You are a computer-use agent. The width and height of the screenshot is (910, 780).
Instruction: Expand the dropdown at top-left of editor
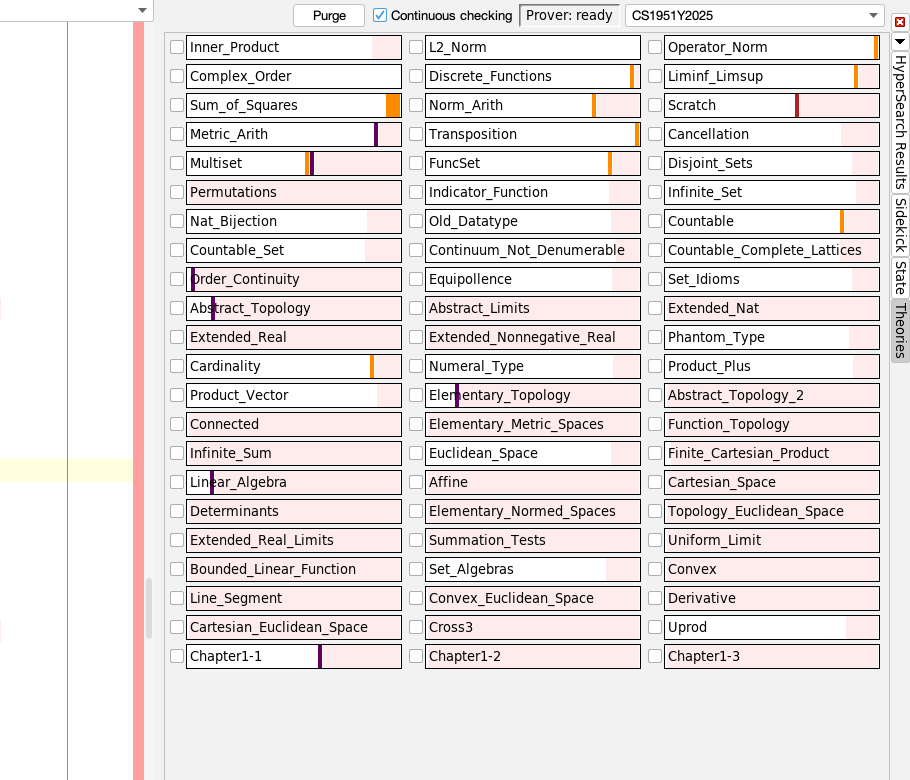coord(142,10)
